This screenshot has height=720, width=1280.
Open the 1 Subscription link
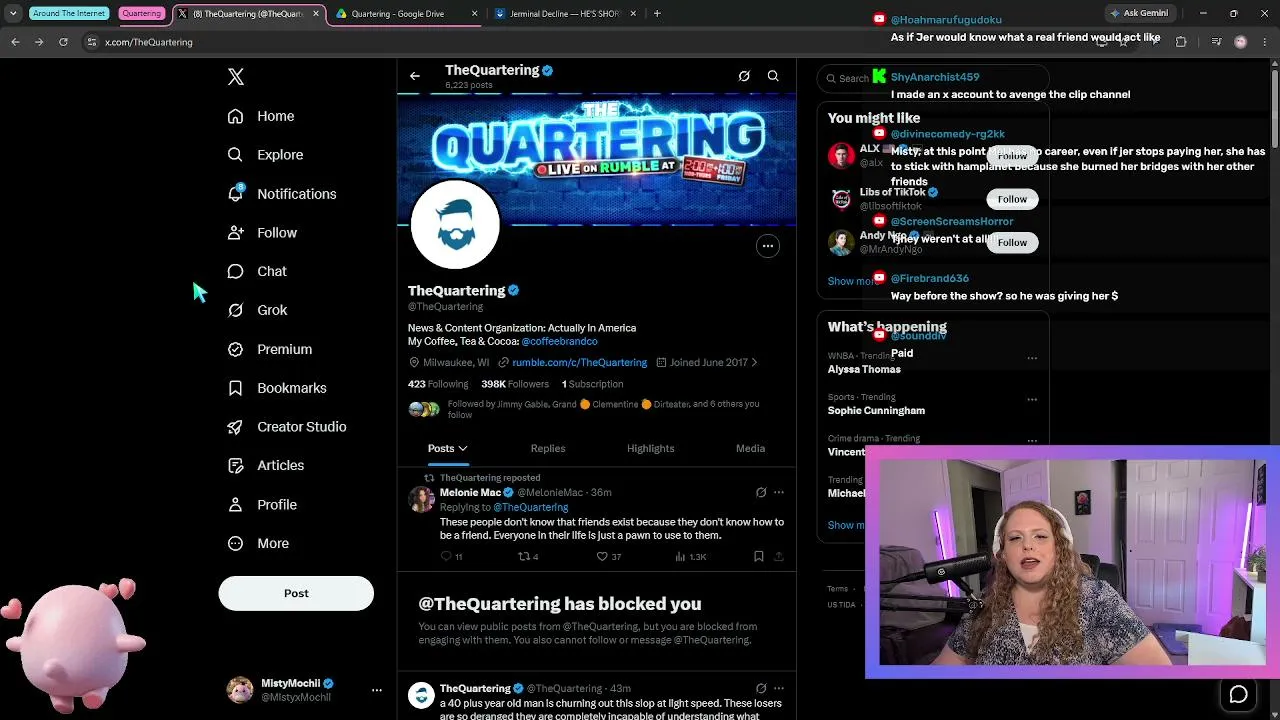(592, 384)
